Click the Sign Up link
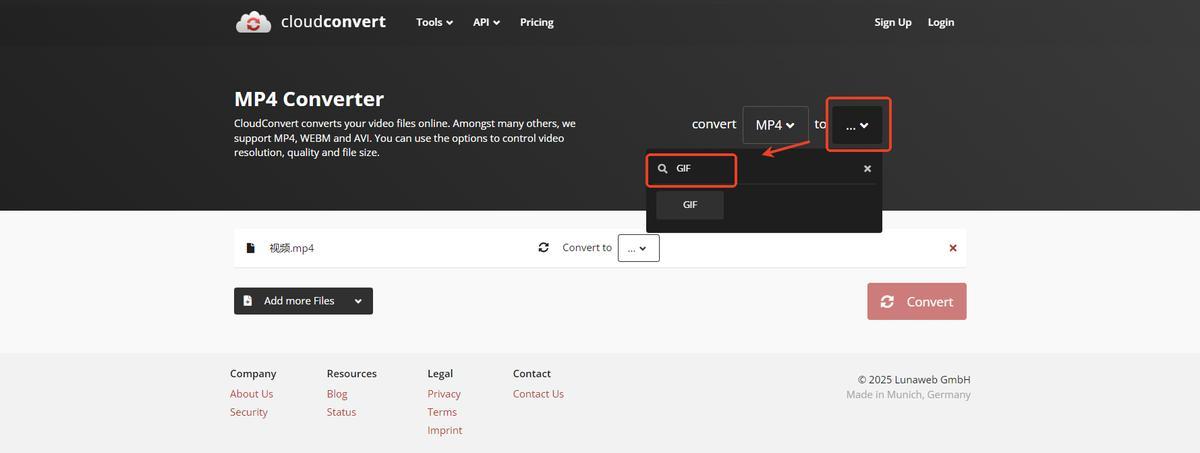The height and width of the screenshot is (453, 1200). click(x=892, y=22)
